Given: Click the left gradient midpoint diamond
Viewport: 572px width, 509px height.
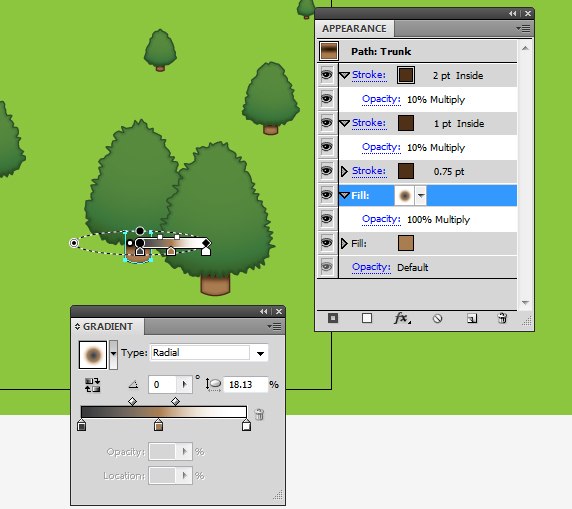Looking at the screenshot, I should [132, 401].
